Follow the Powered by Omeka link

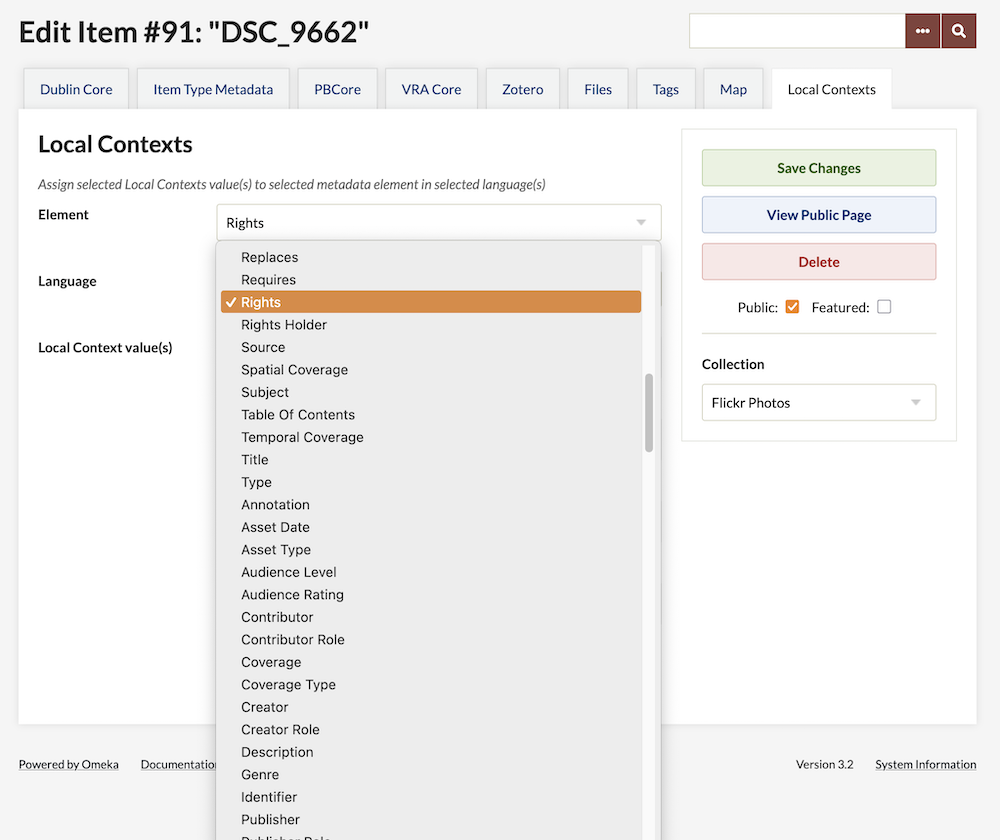click(68, 764)
